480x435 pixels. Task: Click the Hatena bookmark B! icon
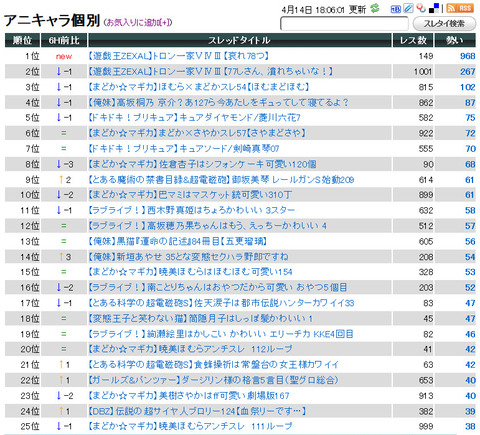[x=396, y=9]
